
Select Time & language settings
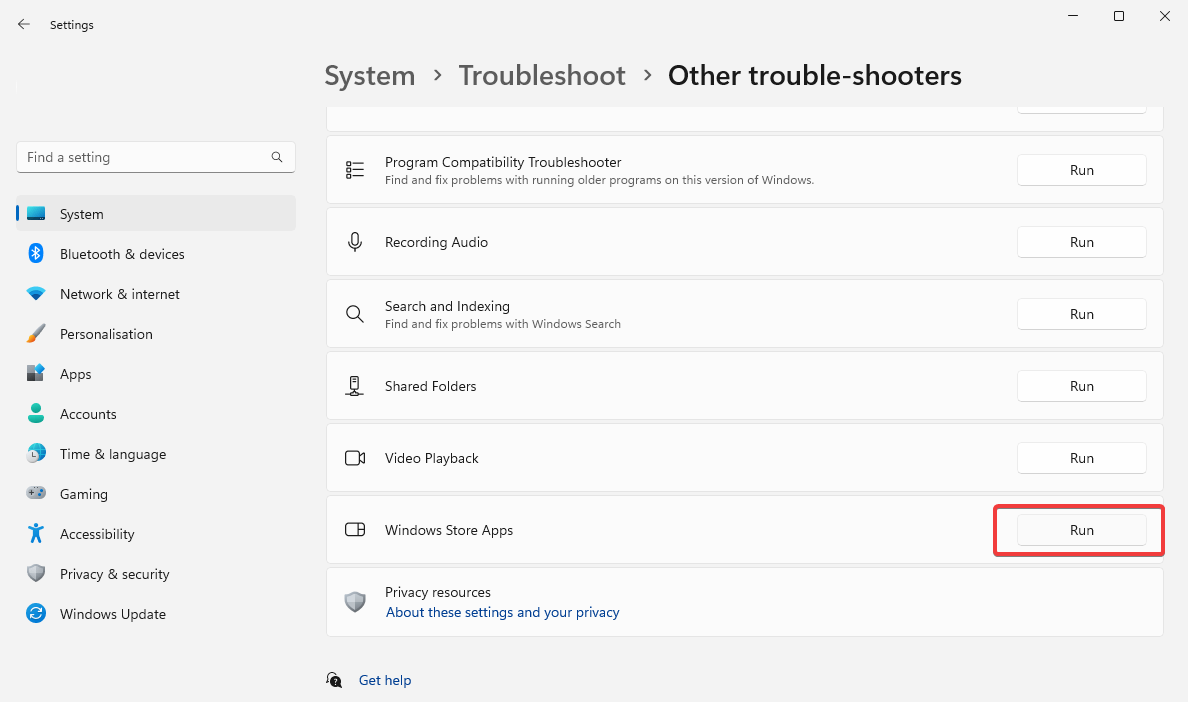tap(112, 454)
